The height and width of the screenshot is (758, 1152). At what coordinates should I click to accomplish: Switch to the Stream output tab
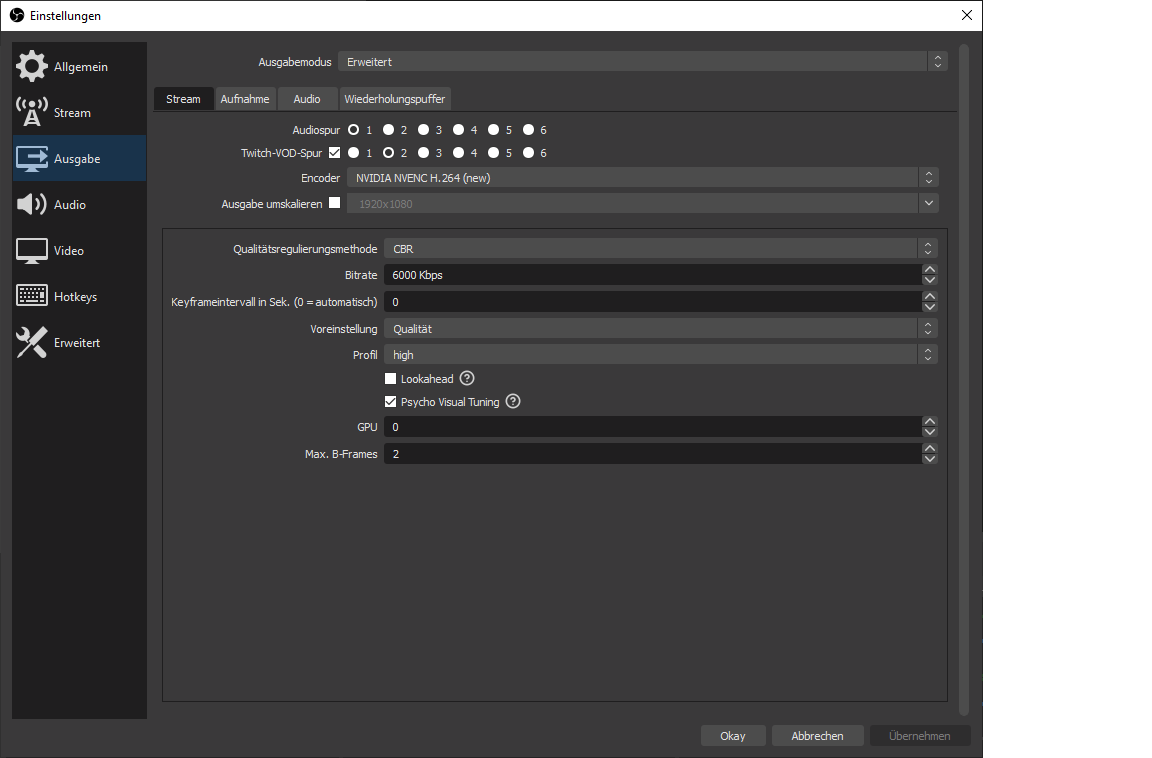[183, 98]
